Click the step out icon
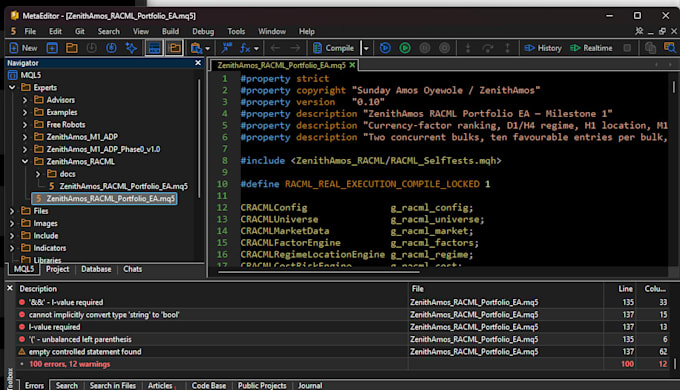 click(507, 48)
